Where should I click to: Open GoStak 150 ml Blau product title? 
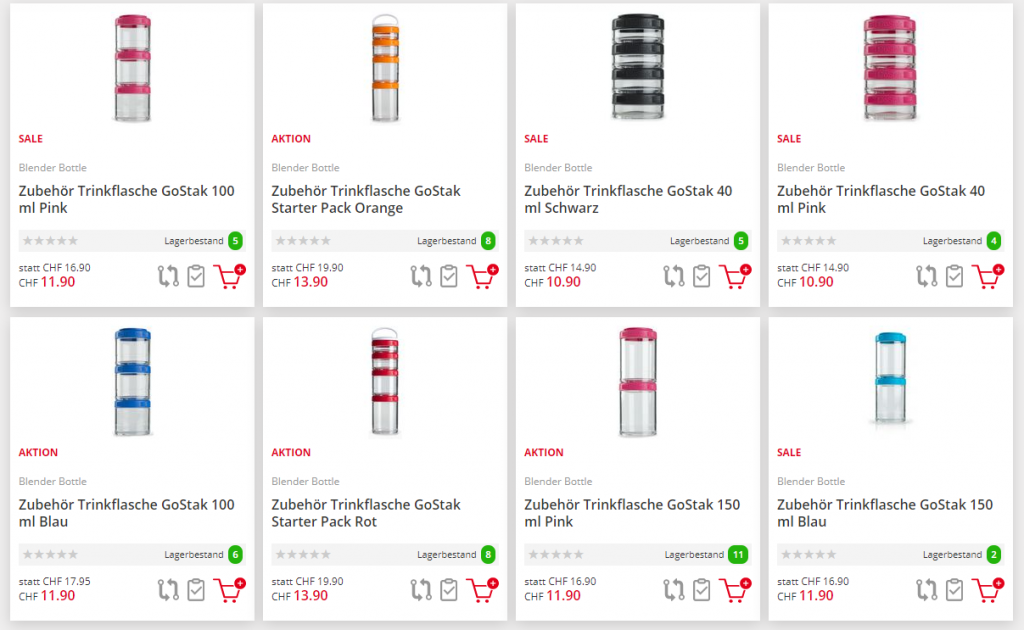884,513
